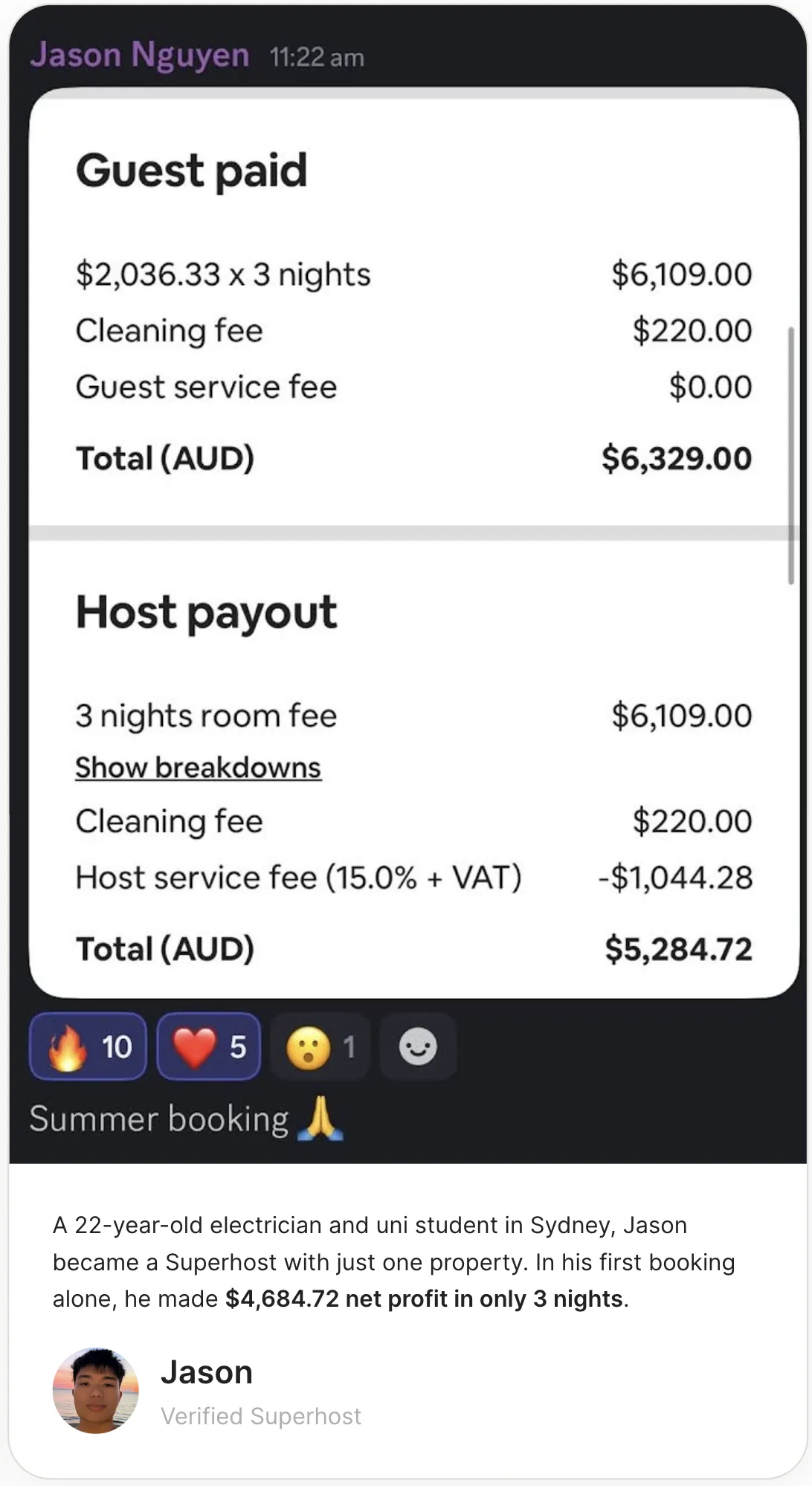Expand the Show breakdowns link

click(x=198, y=768)
